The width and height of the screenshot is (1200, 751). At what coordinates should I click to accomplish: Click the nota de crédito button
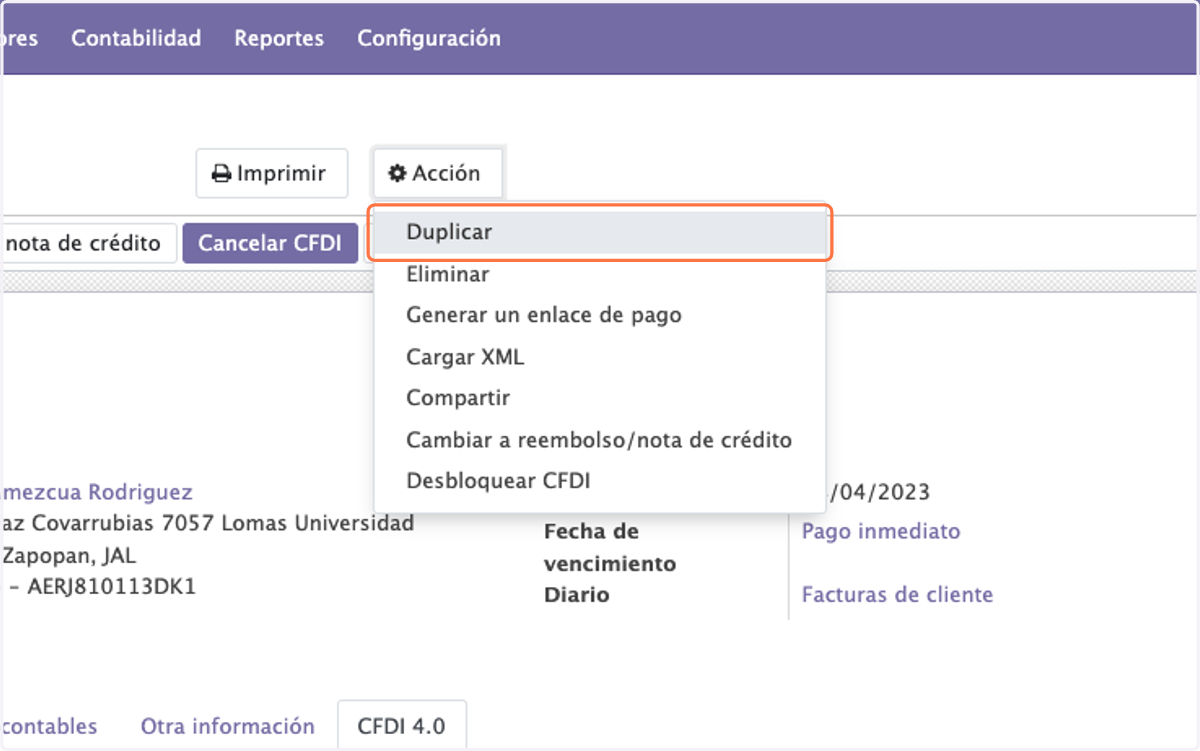click(x=88, y=243)
